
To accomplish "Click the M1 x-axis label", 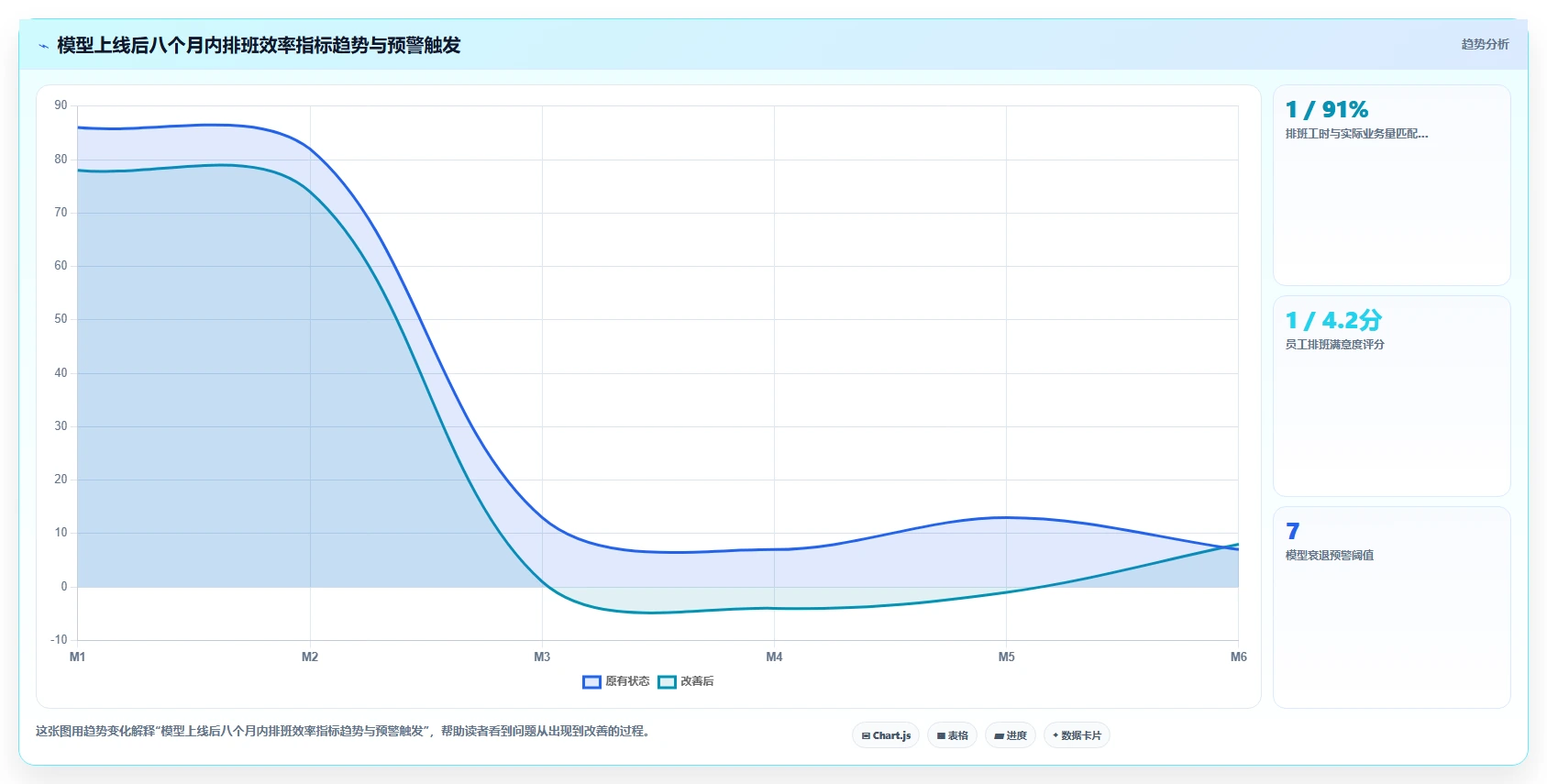I will pos(78,657).
